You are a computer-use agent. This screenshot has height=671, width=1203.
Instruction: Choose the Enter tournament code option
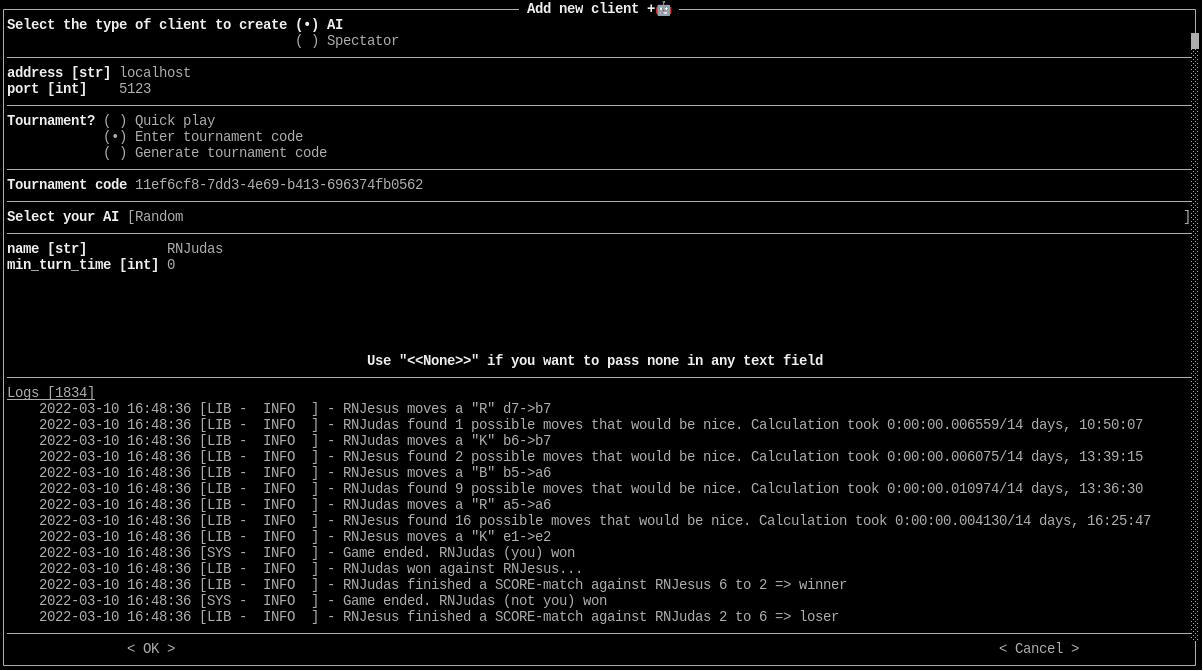[x=203, y=137]
